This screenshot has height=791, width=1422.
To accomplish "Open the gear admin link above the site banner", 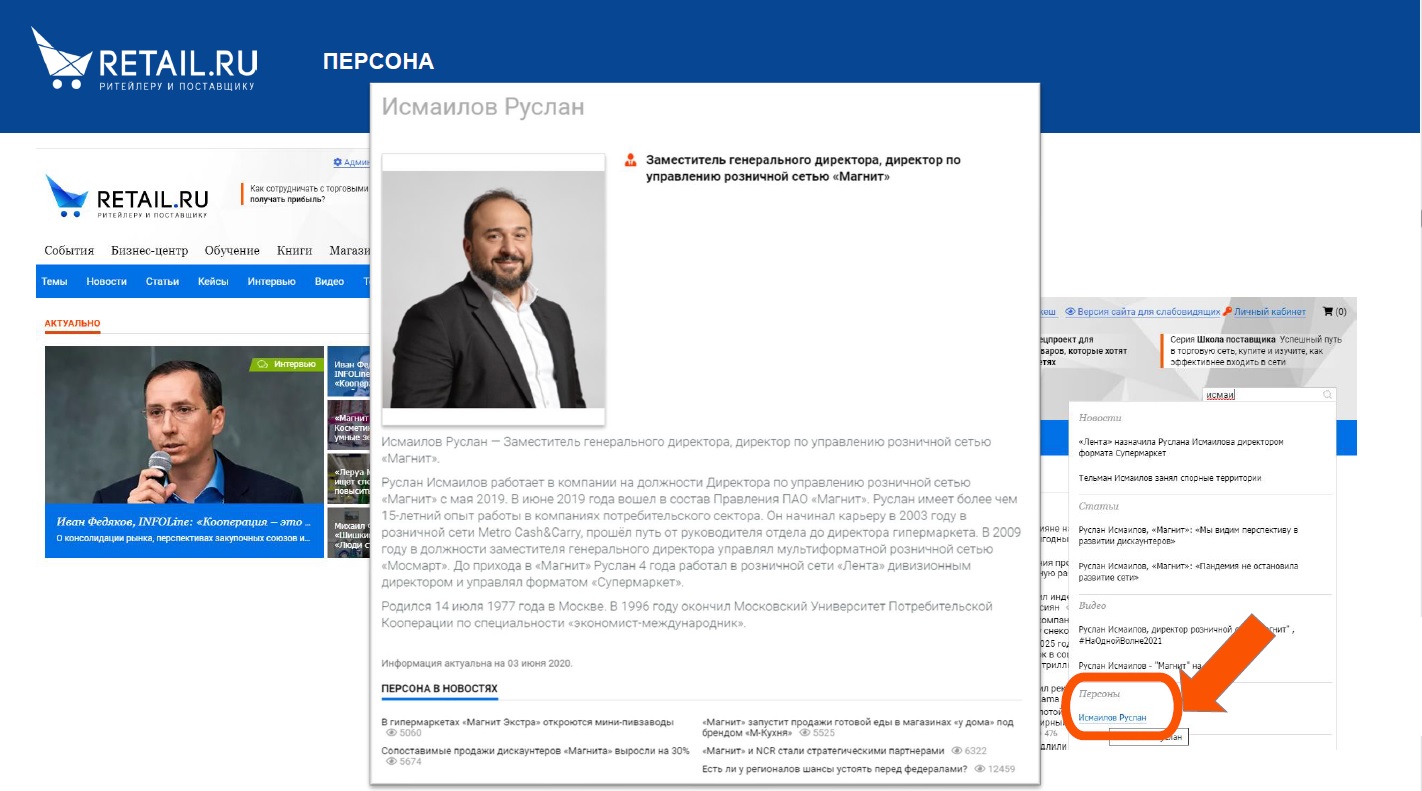I will pyautogui.click(x=351, y=162).
